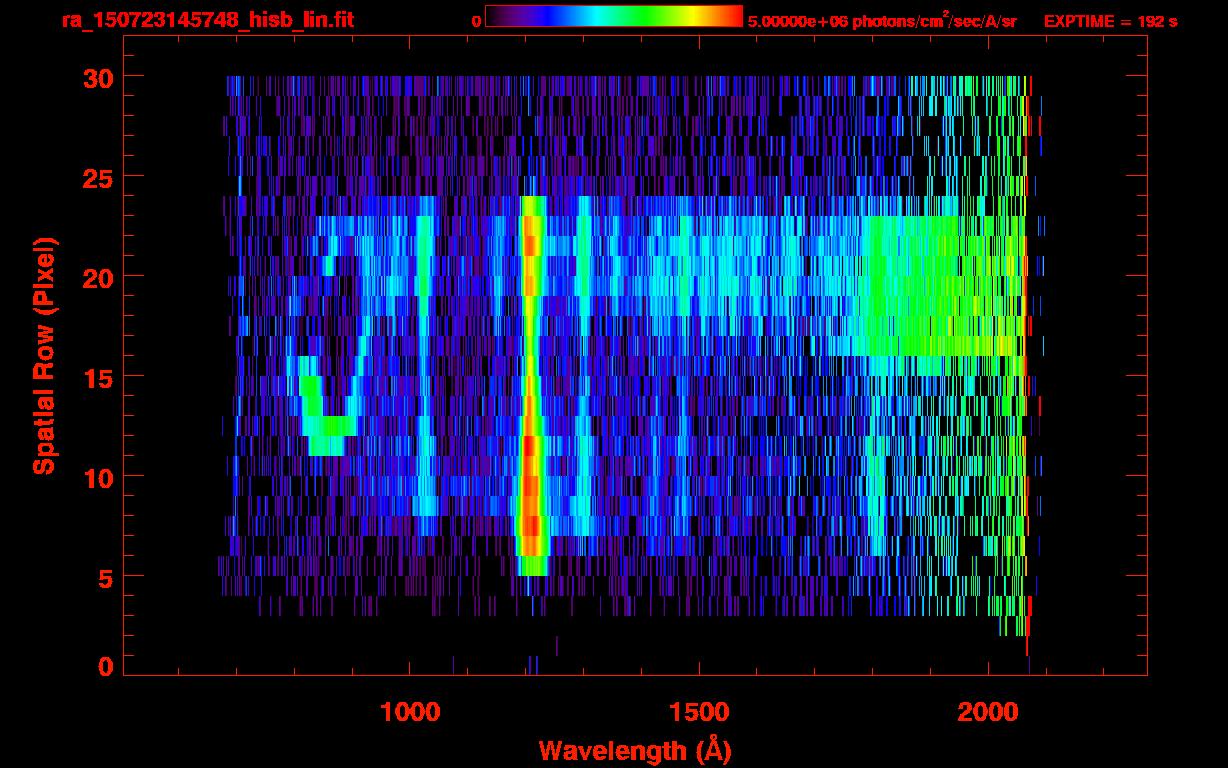1228x768 pixels.
Task: Click the 25 spatial row tick label
Action: (97, 177)
